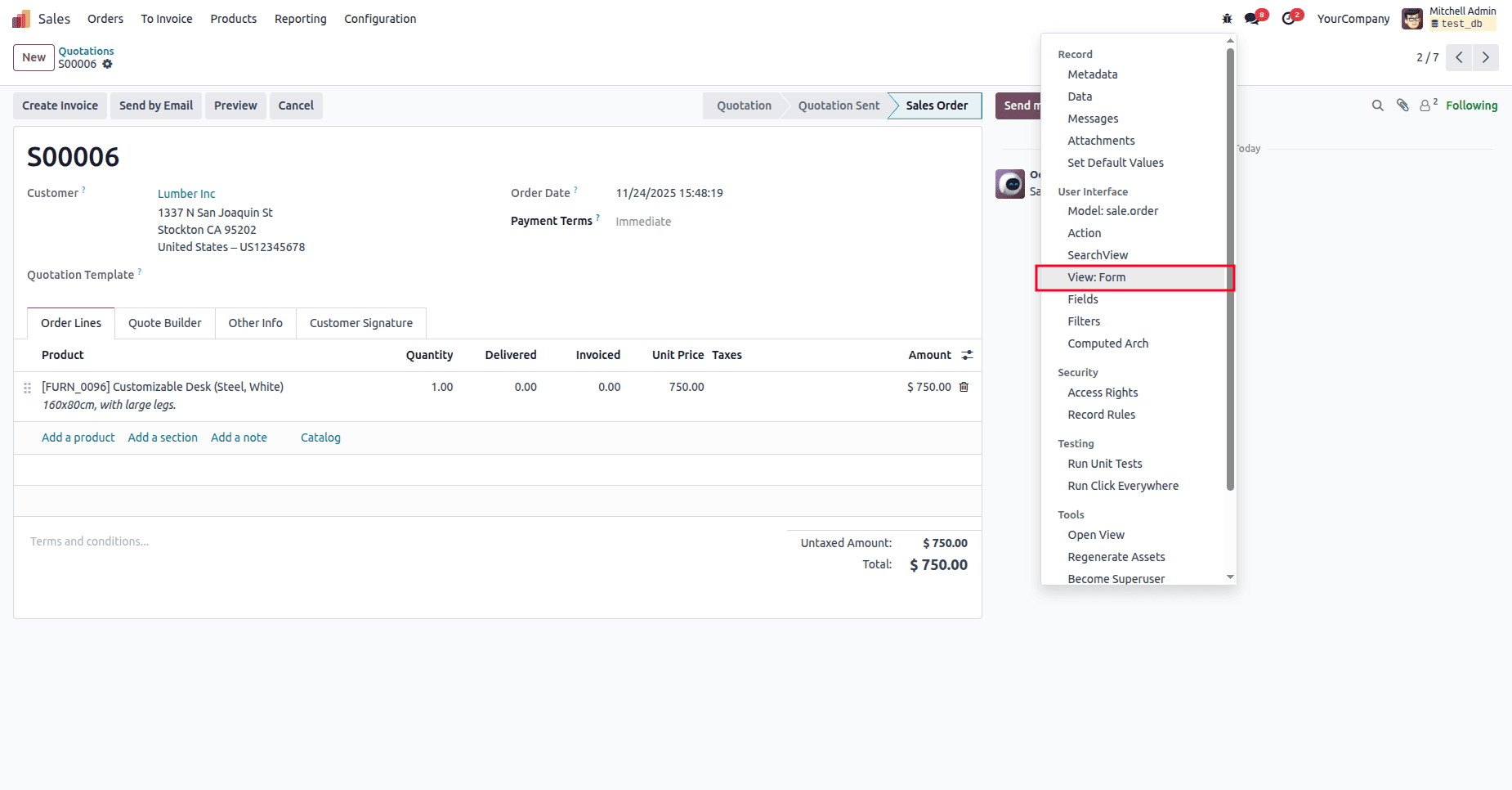Switch to the Other Info tab
Viewport: 1512px width, 790px height.
255,323
